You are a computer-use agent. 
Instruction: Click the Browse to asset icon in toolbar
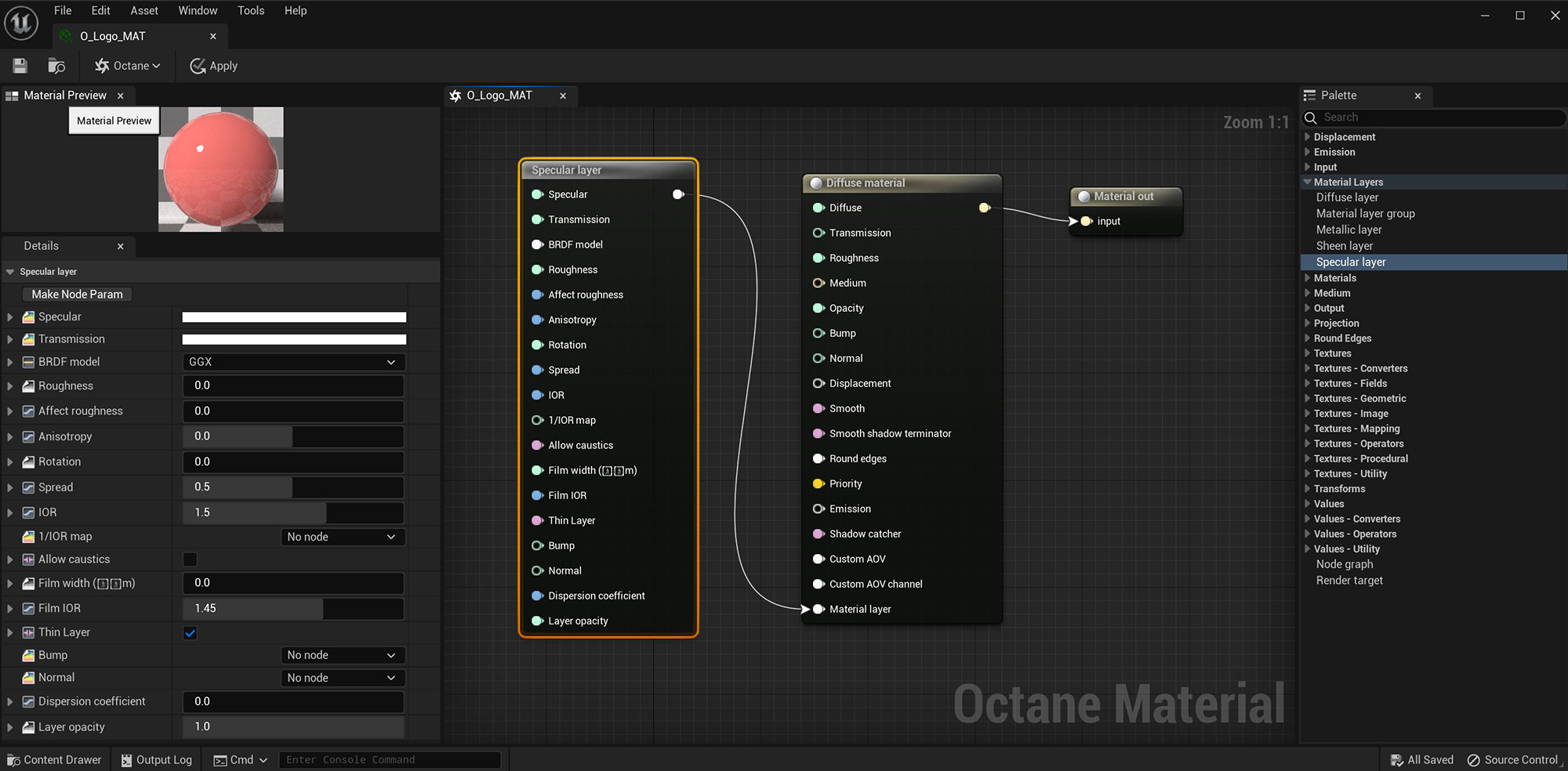[56, 66]
